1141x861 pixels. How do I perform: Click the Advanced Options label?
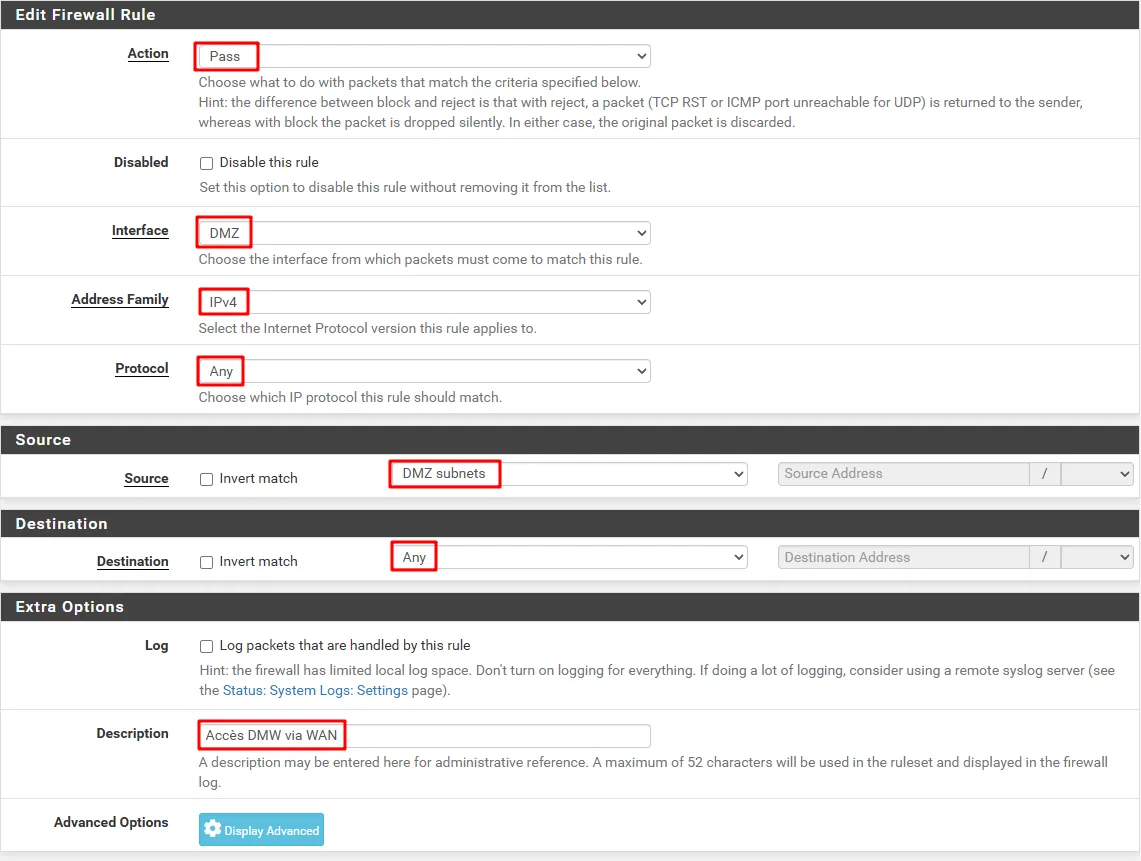(x=111, y=822)
